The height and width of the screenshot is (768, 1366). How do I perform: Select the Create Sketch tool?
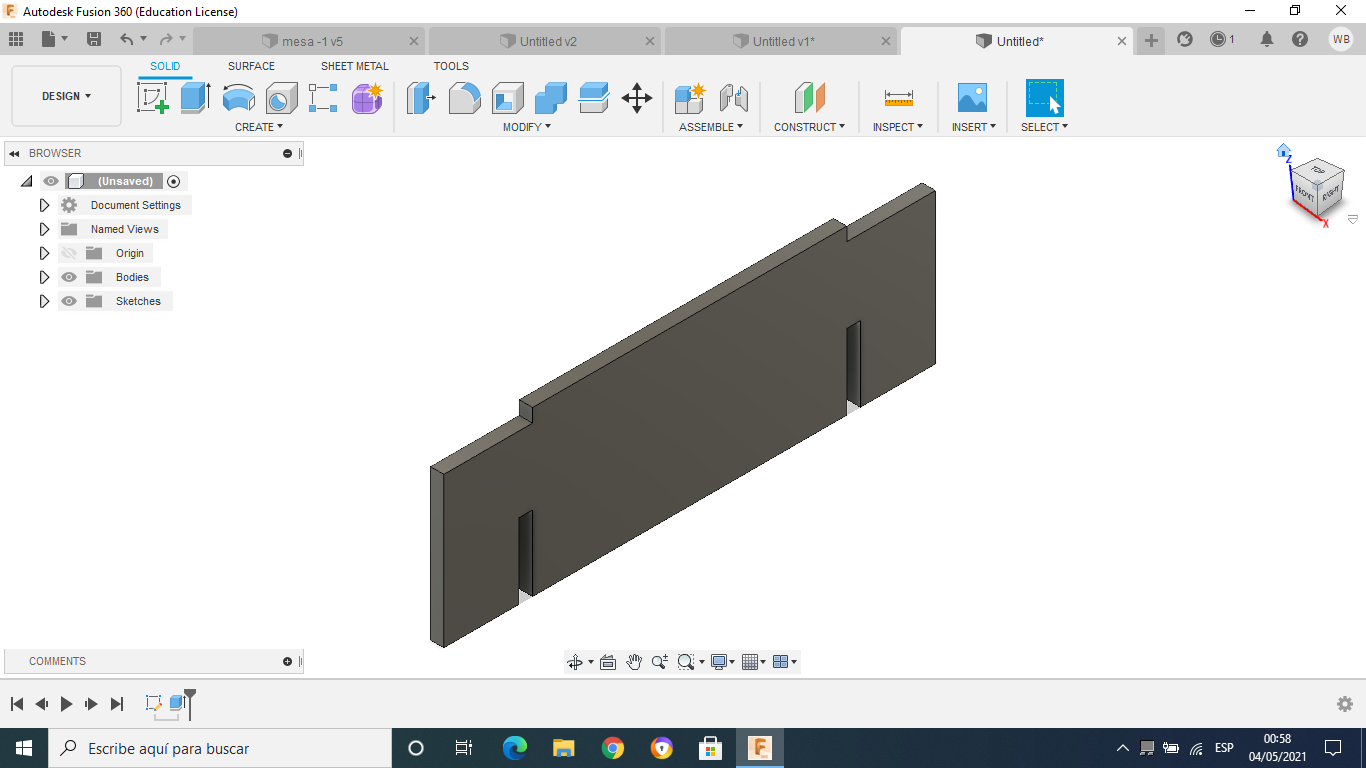tap(153, 98)
